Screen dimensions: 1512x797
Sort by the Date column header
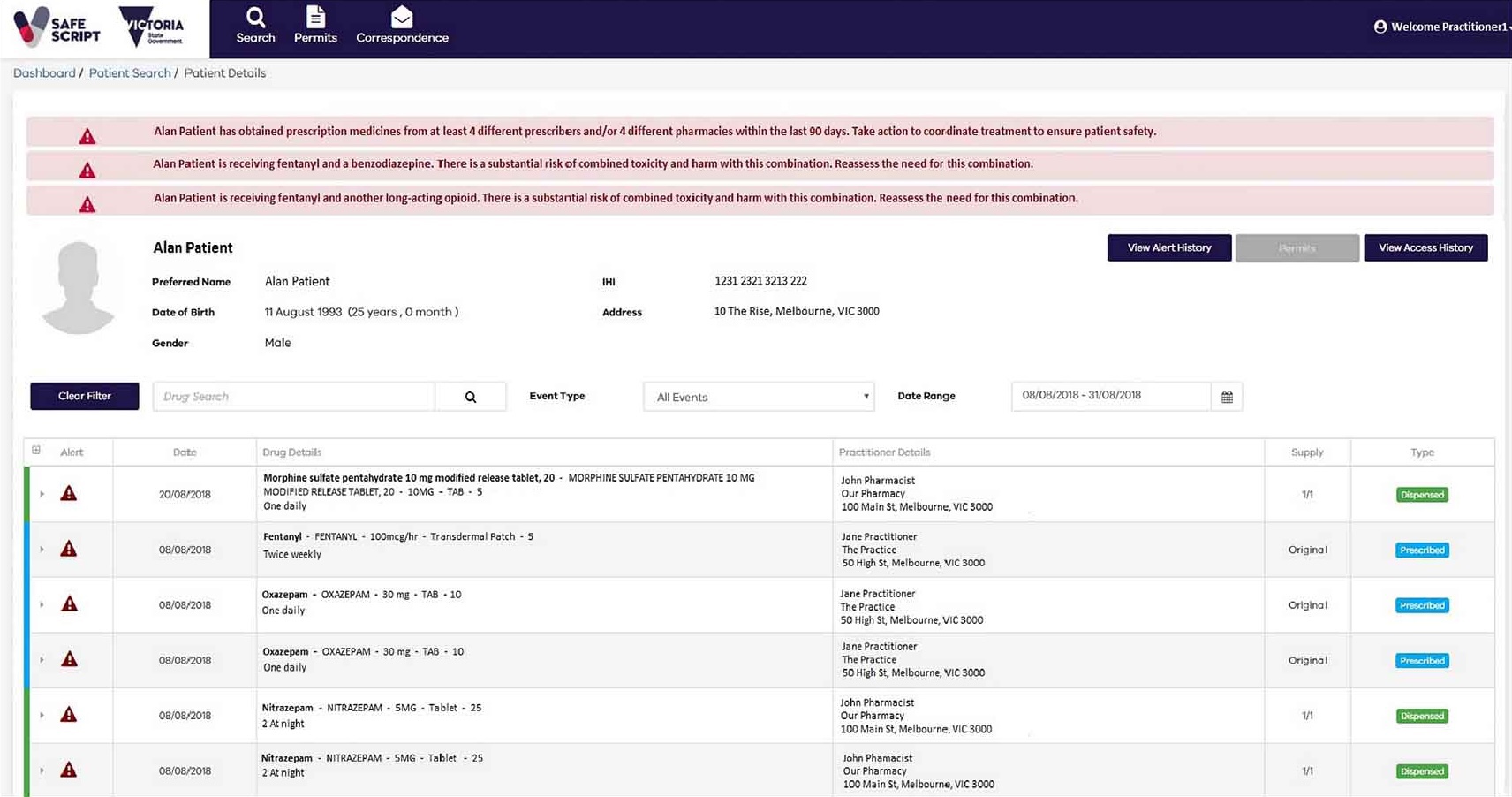(185, 452)
